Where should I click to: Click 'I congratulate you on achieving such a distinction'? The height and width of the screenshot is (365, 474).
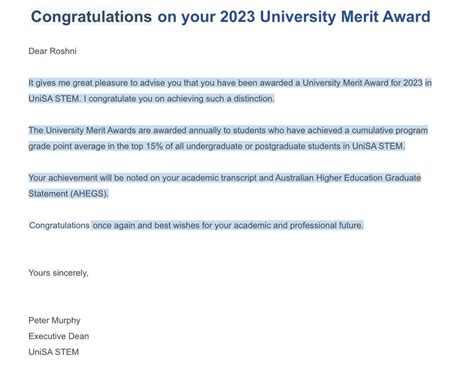179,99
